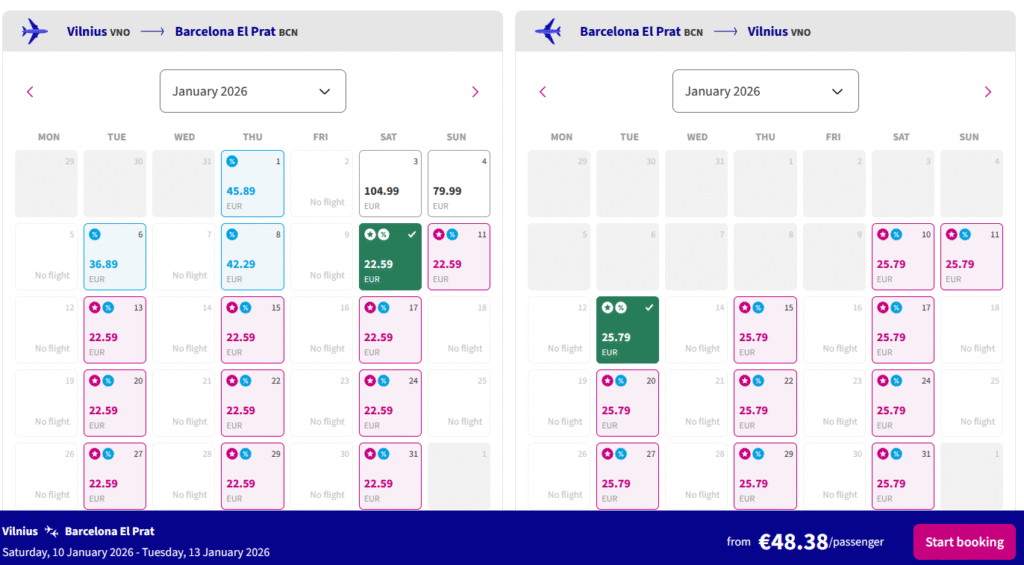Open return January 2026 month dropdown
This screenshot has height=565, width=1024.
[x=765, y=91]
